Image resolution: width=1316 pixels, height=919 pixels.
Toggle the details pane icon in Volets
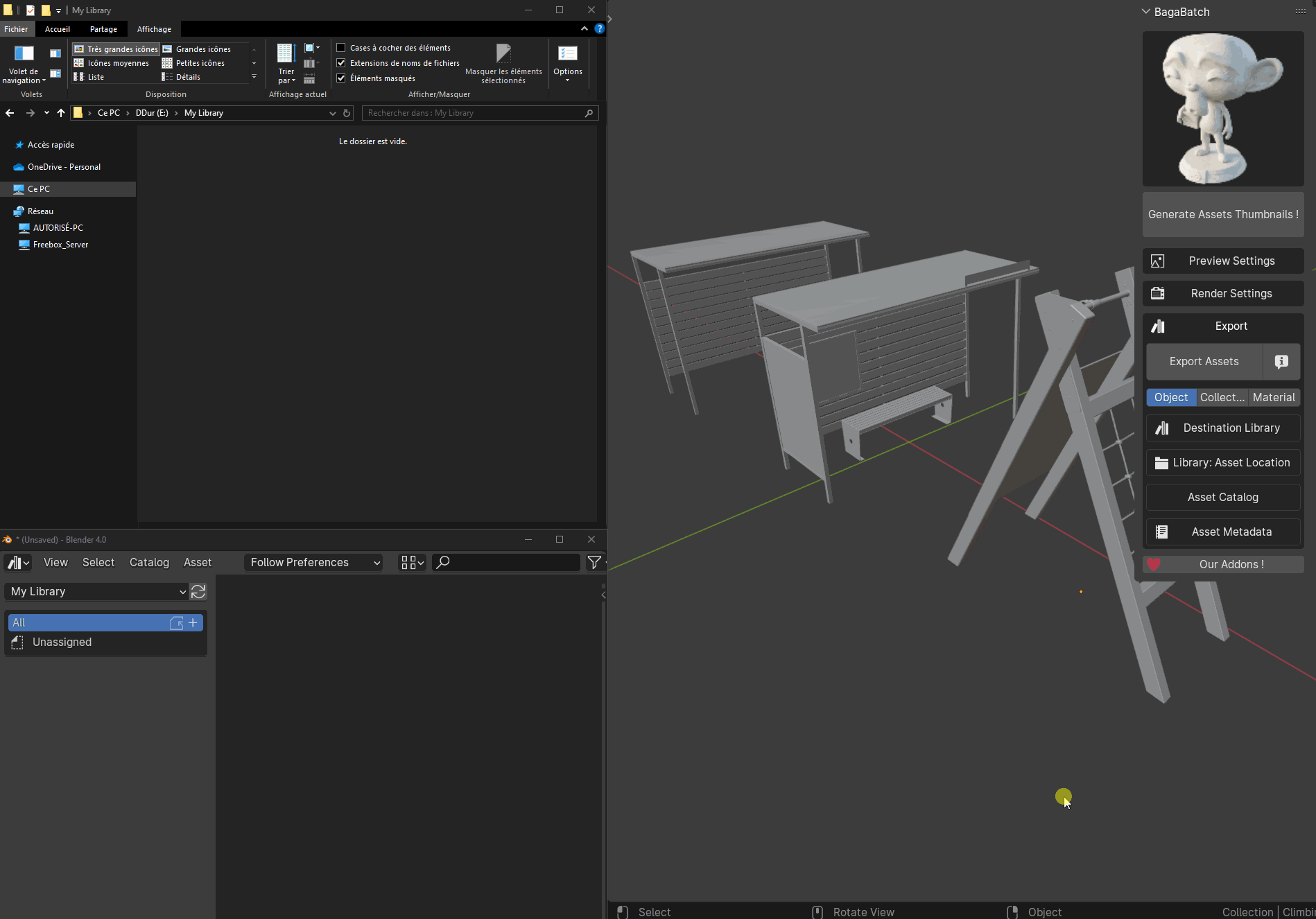coord(55,73)
